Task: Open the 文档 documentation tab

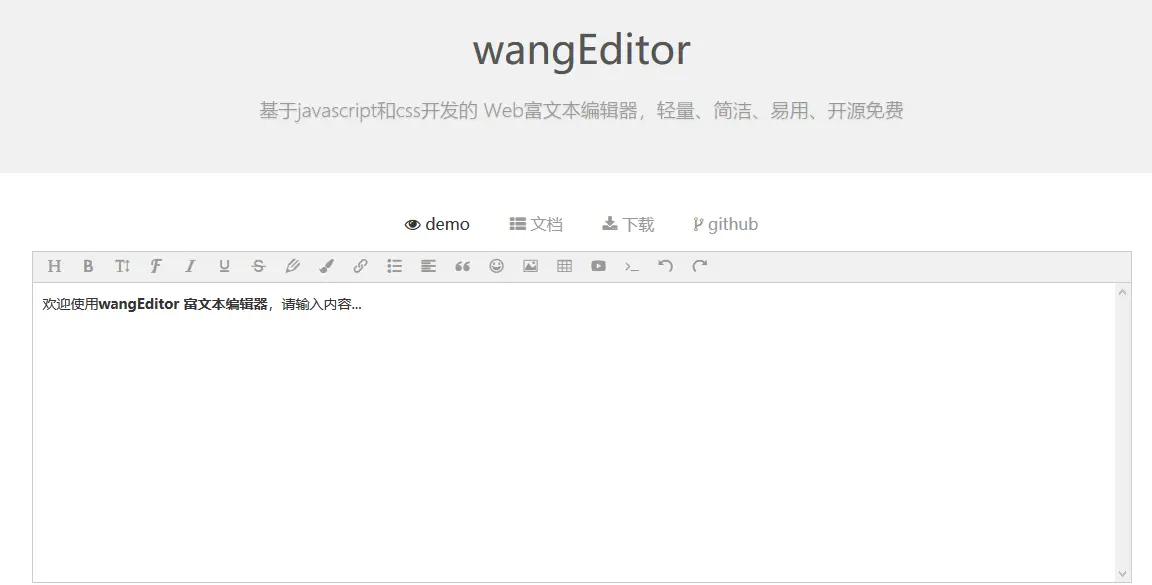Action: tap(536, 224)
